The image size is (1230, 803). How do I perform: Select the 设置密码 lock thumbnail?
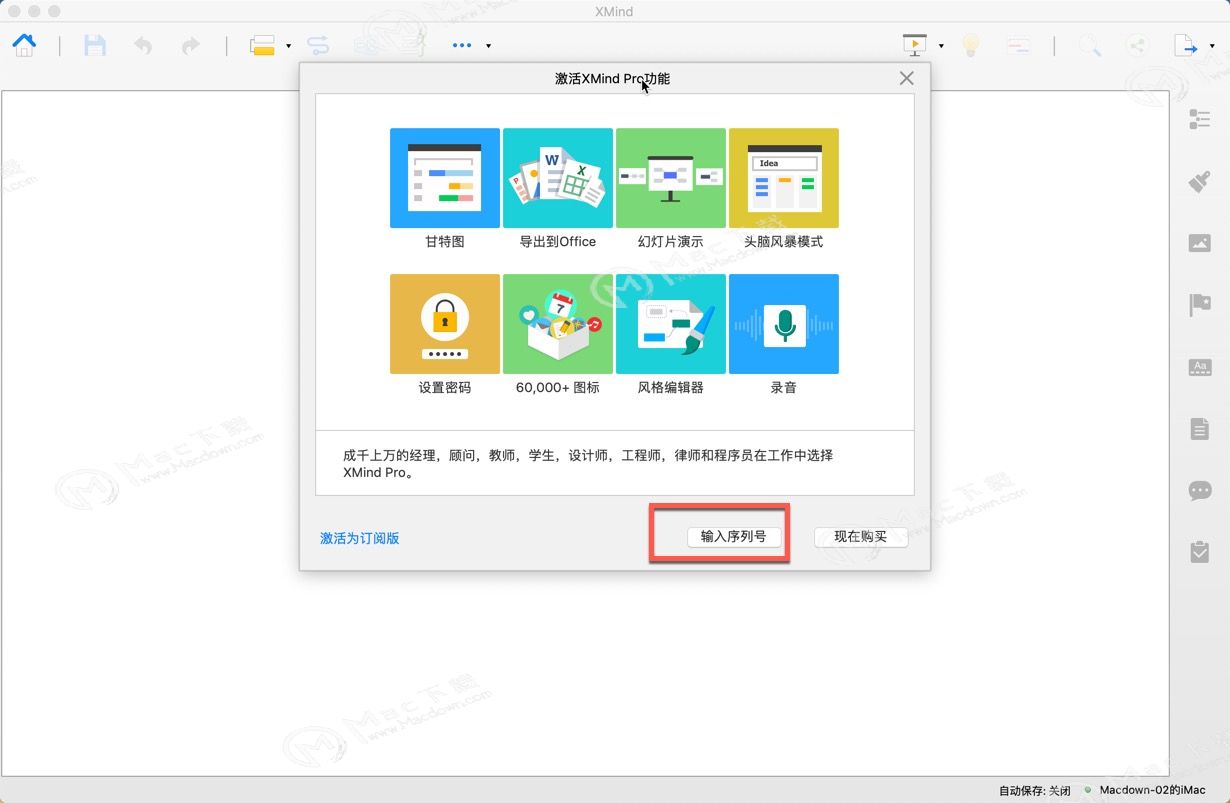click(445, 324)
